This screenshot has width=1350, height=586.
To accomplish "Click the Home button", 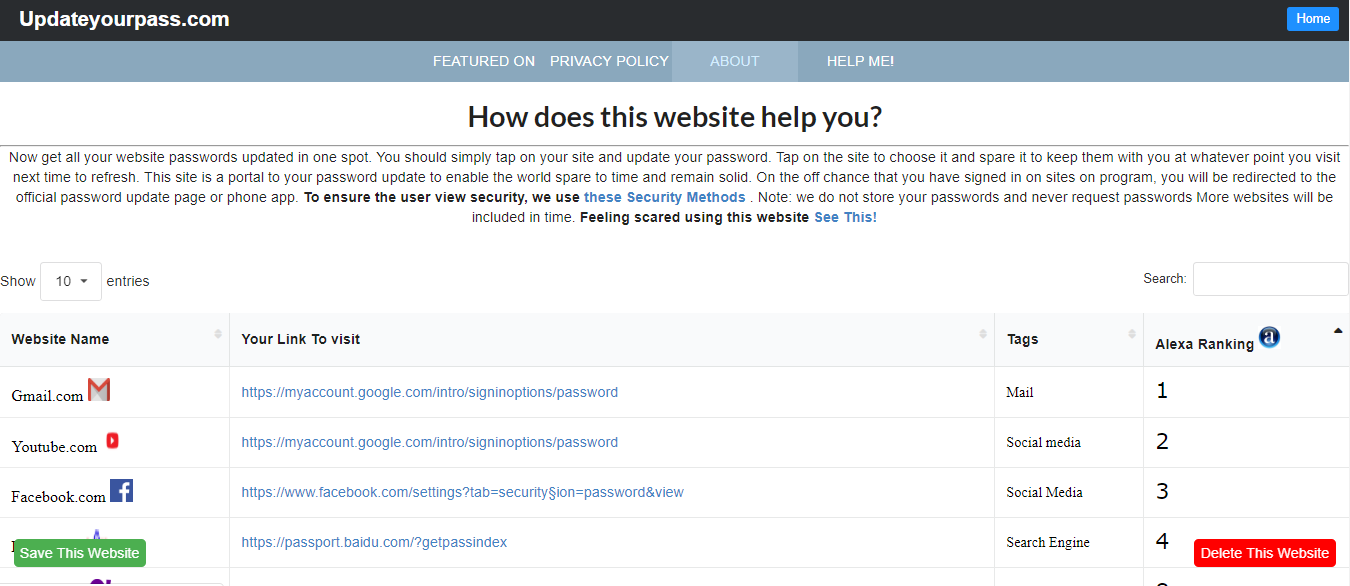I will [1312, 18].
